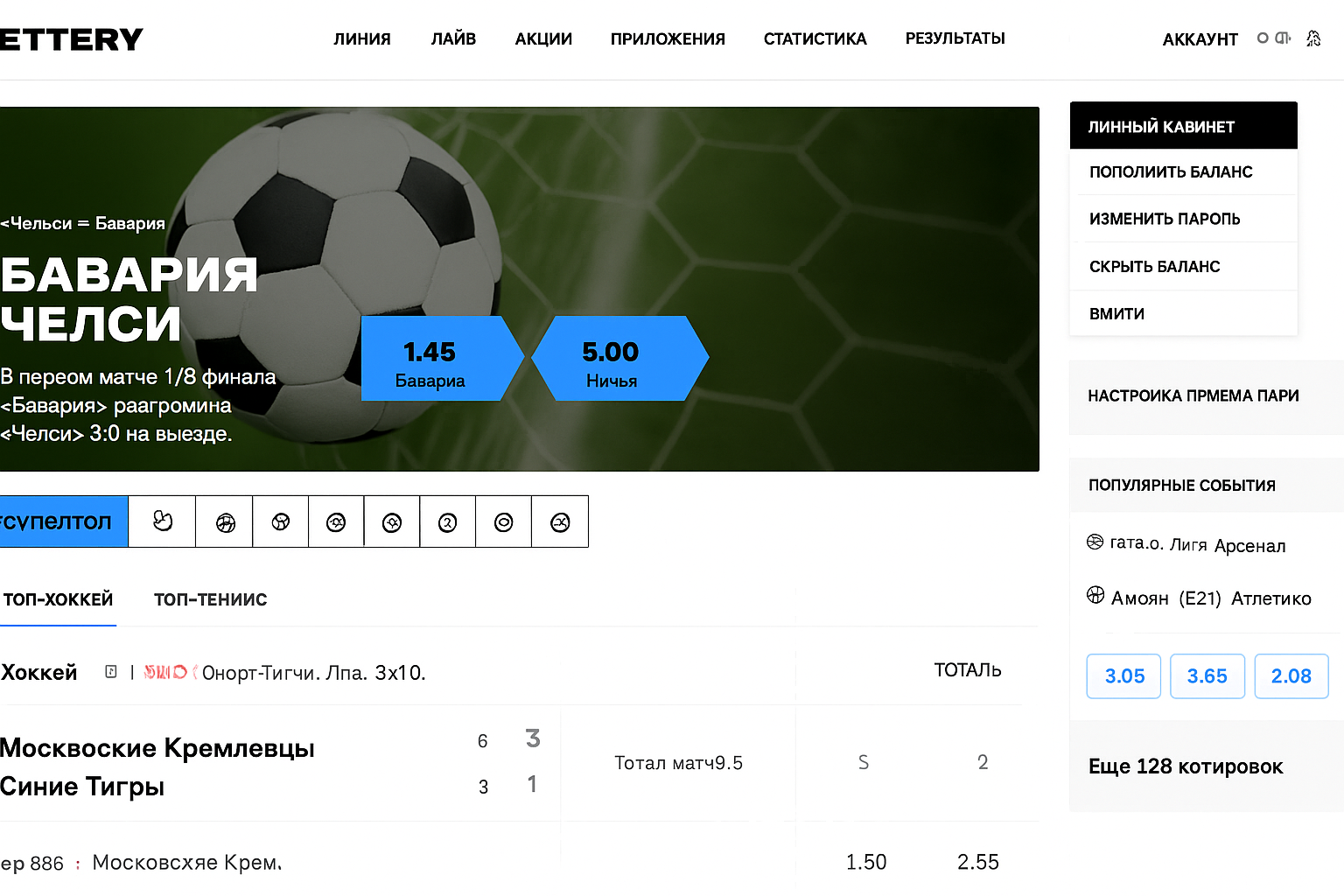This screenshot has height=896, width=1344.
Task: Click the ball icon beside Атлетико event
Action: point(1095,595)
